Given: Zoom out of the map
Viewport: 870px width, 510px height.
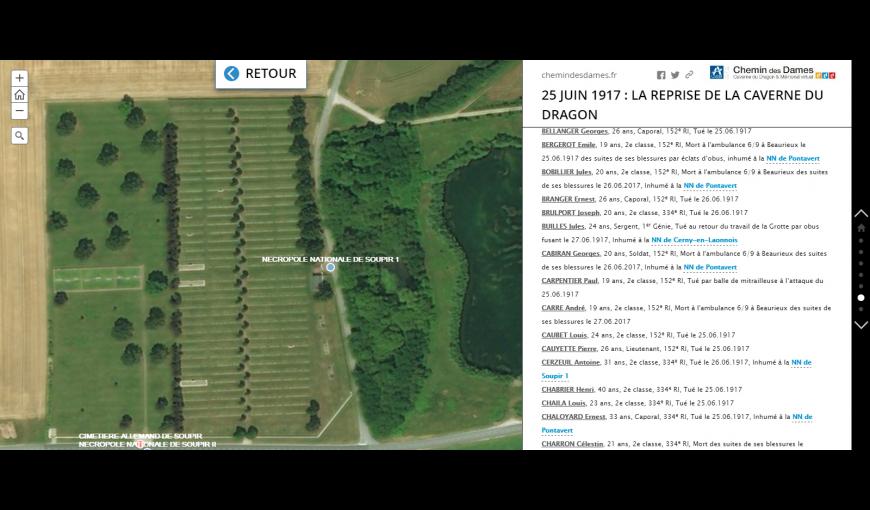Looking at the screenshot, I should 20,111.
